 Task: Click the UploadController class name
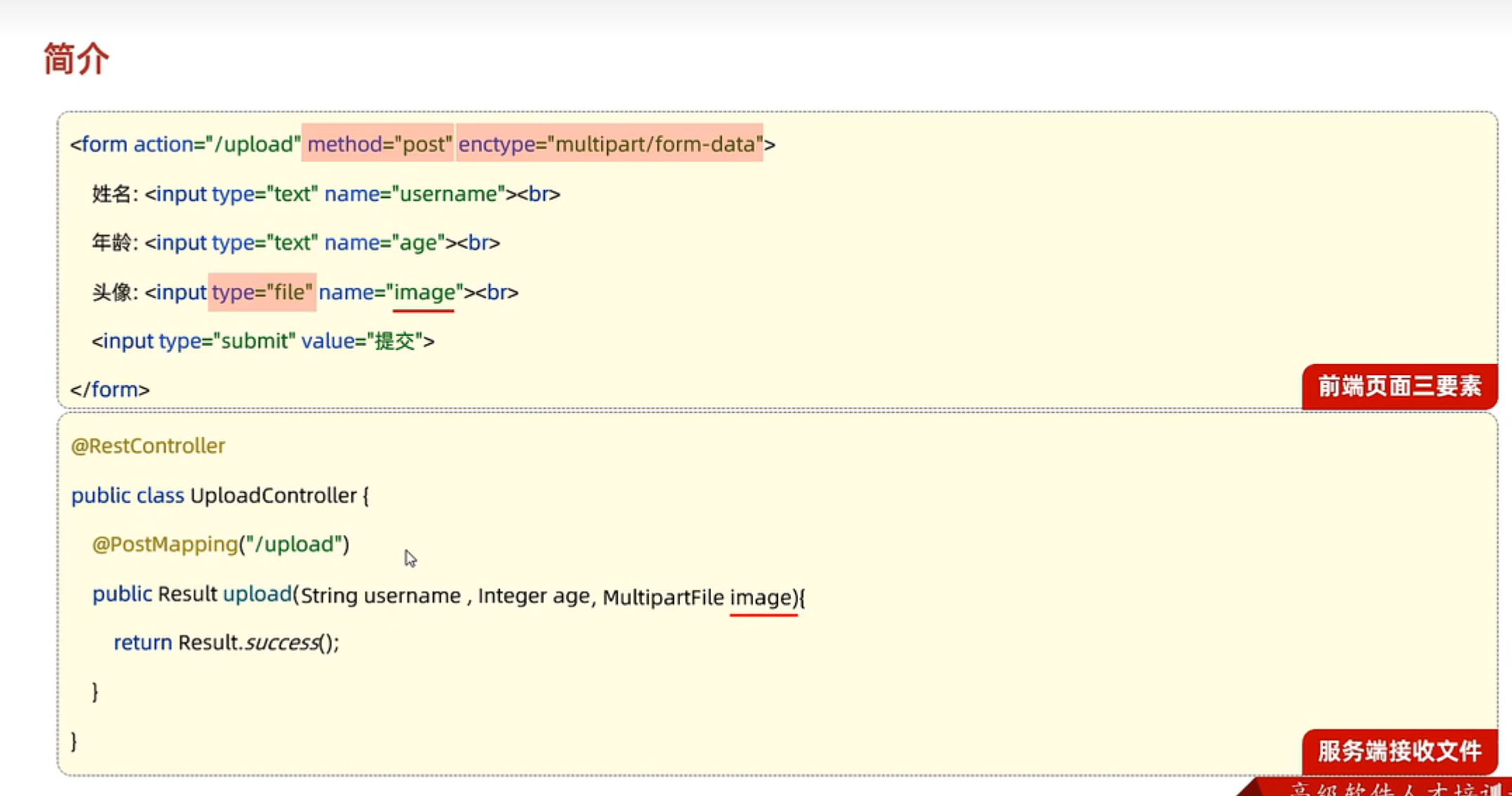coord(273,496)
